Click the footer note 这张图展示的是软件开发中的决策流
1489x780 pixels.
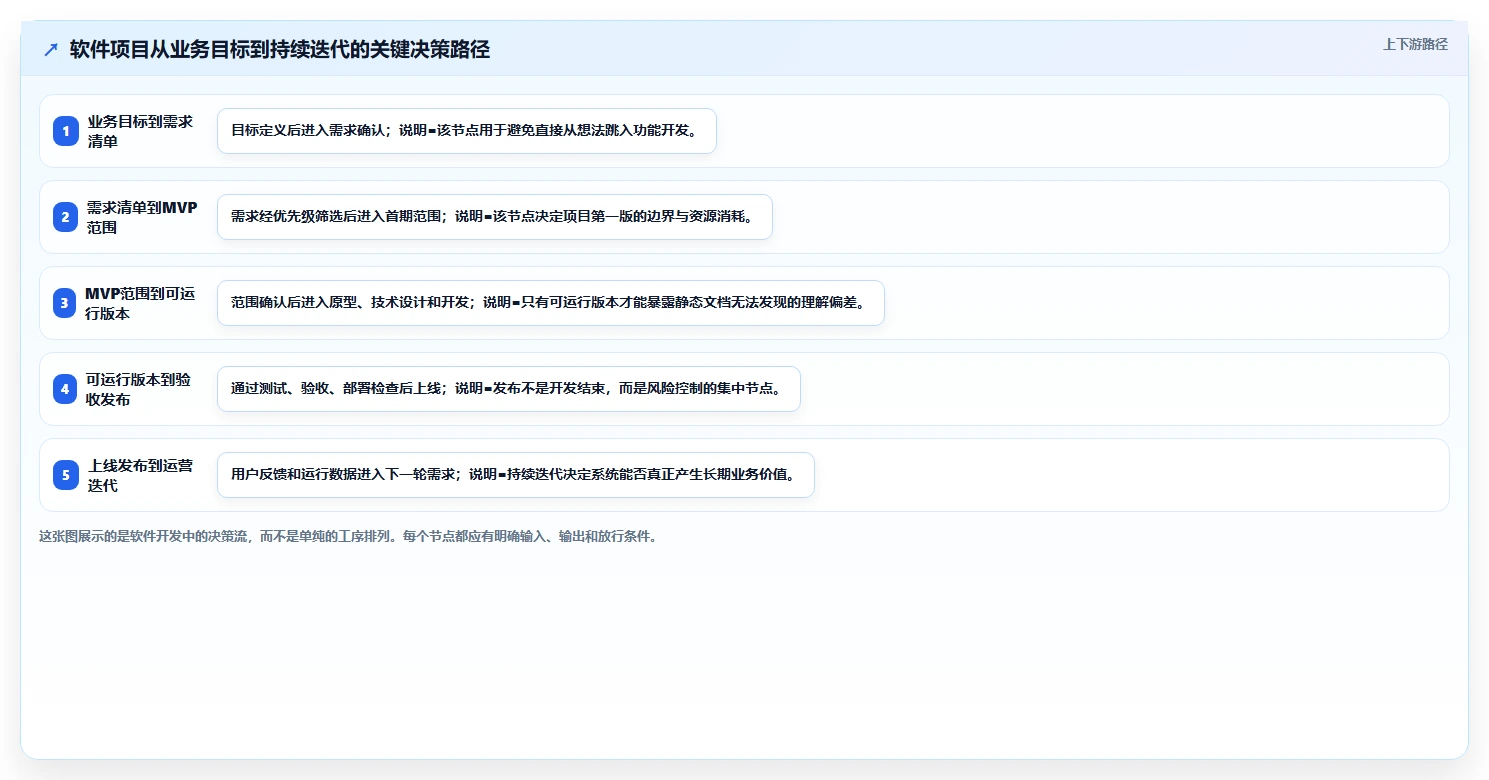coord(348,536)
